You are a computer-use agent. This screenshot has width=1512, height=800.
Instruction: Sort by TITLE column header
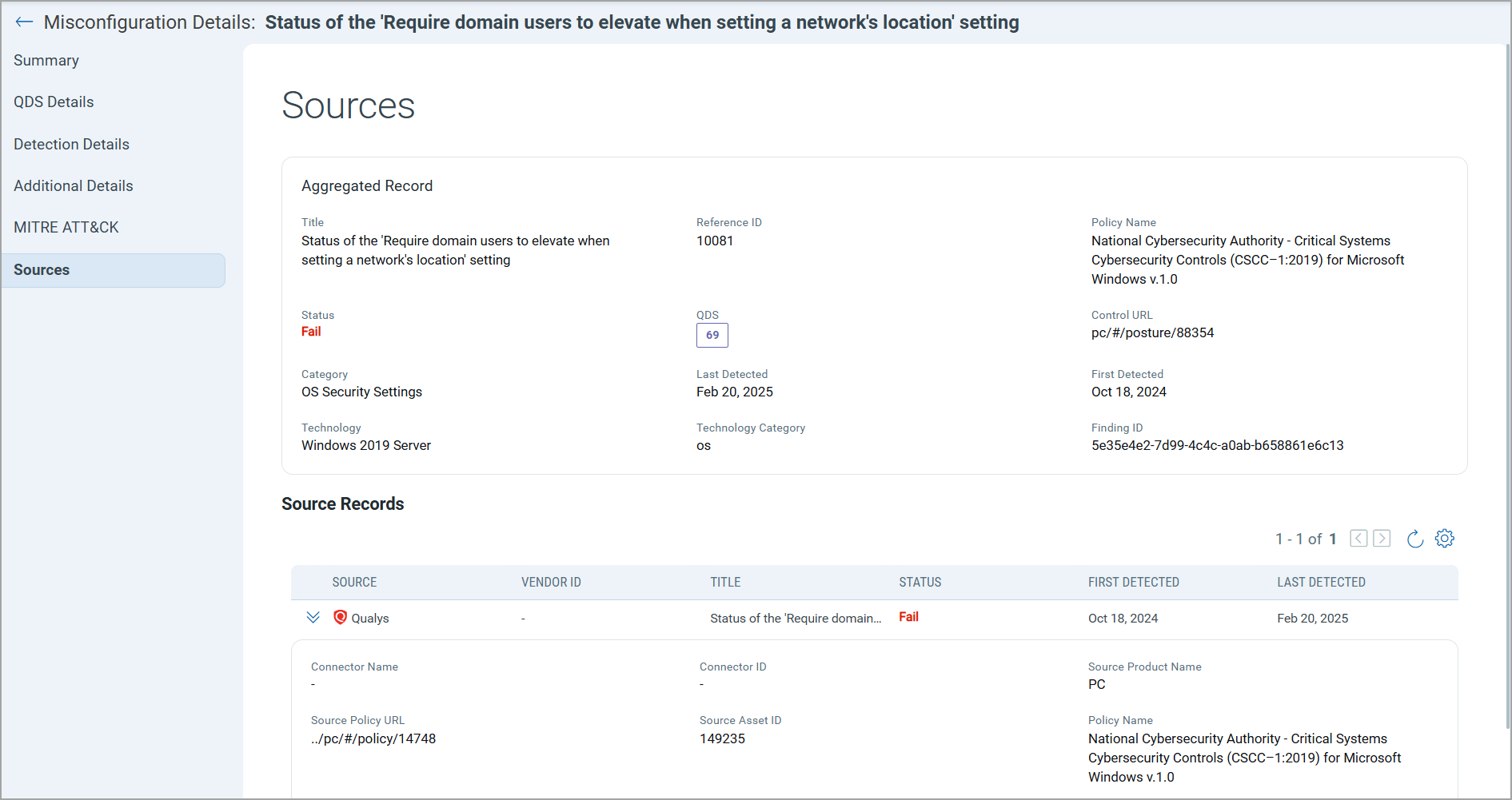pos(725,583)
